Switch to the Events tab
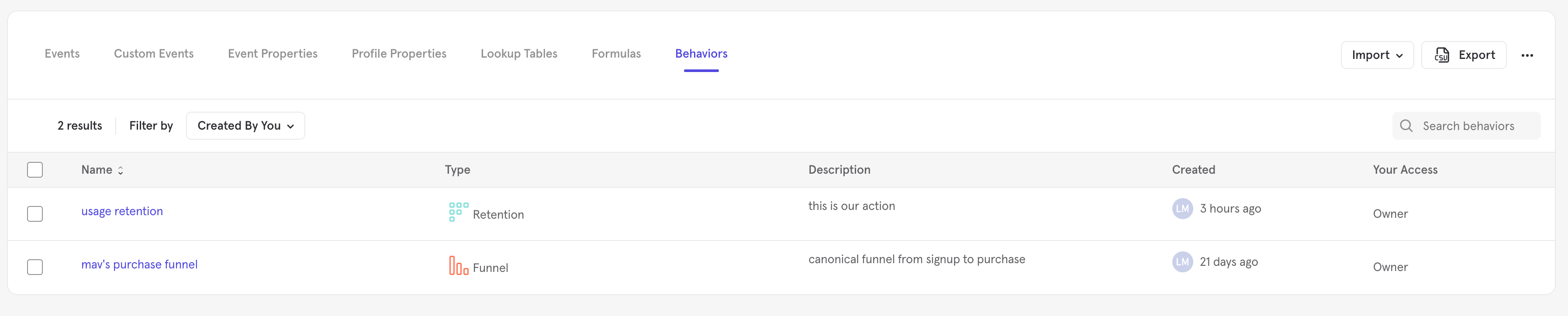The height and width of the screenshot is (316, 1568). click(62, 54)
